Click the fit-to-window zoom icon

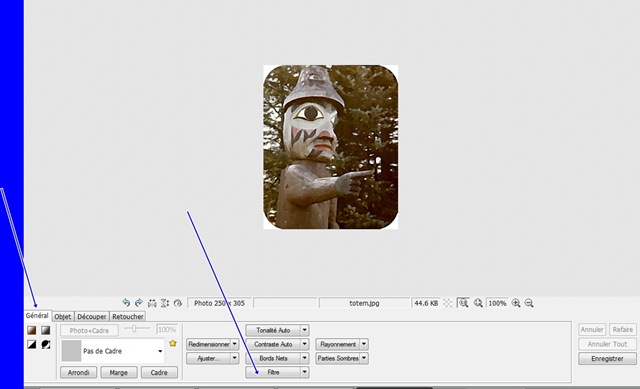click(478, 303)
